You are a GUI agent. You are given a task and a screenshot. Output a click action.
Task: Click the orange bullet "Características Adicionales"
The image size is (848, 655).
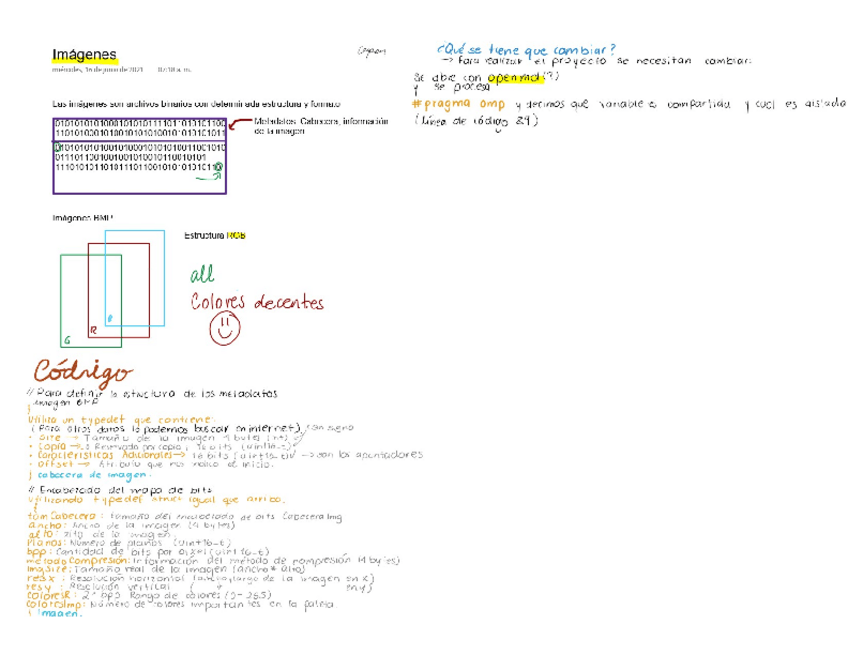105,455
